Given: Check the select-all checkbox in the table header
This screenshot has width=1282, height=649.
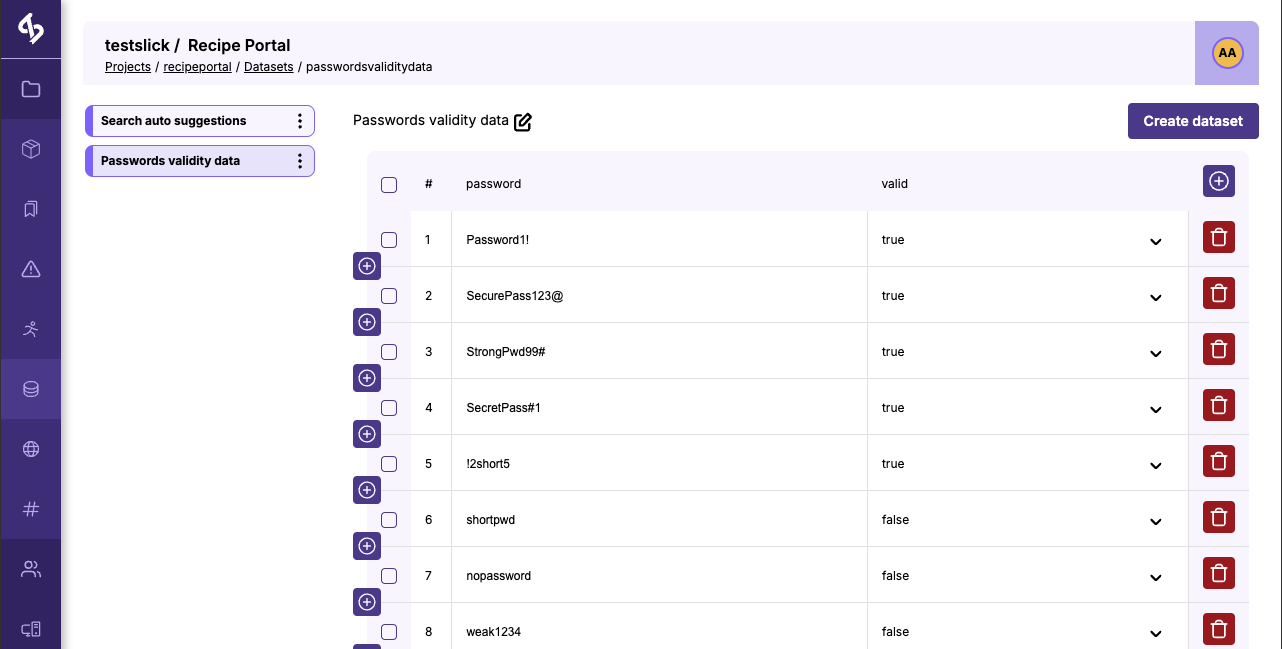Looking at the screenshot, I should pos(389,184).
